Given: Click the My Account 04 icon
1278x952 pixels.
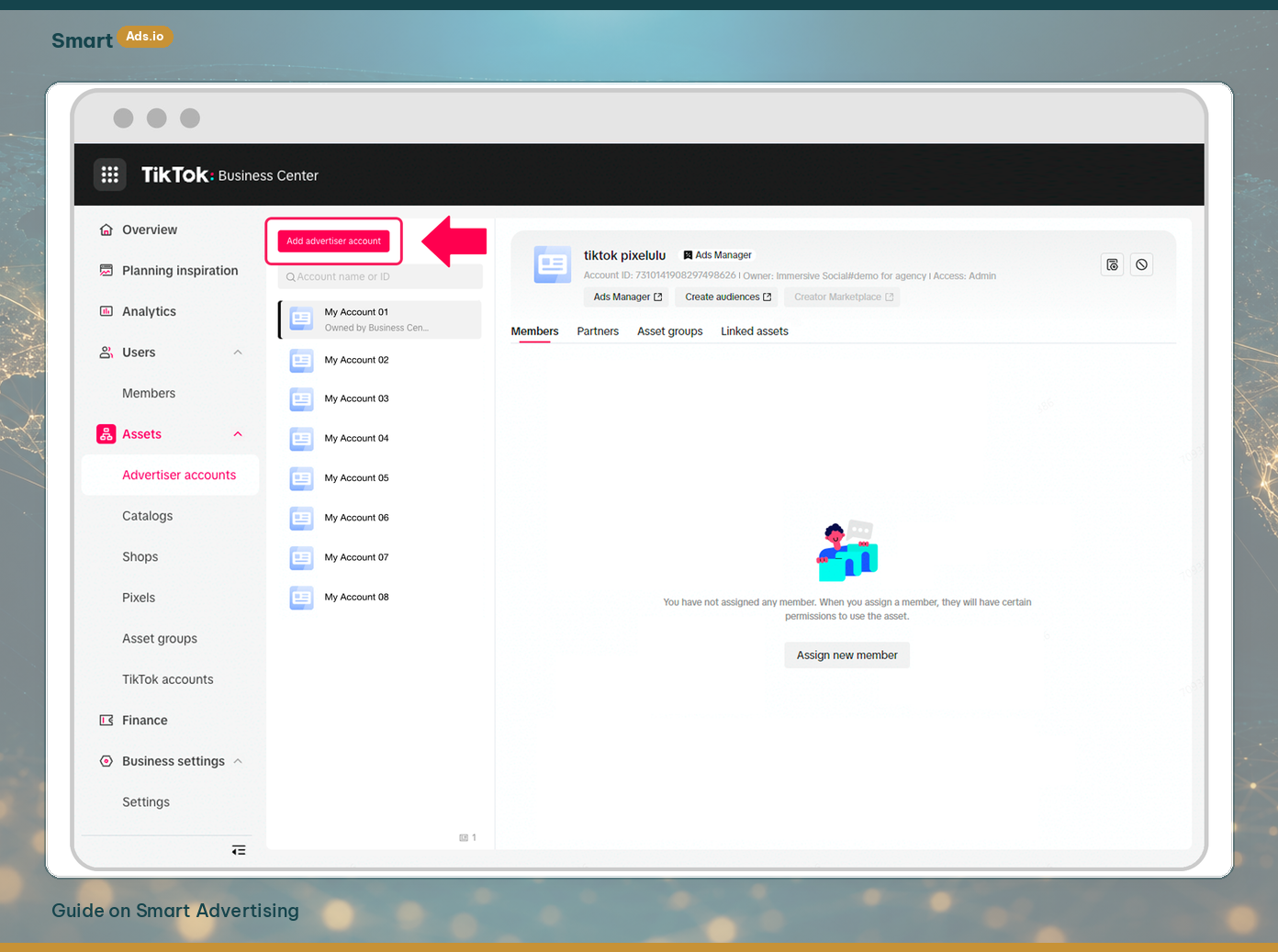Looking at the screenshot, I should (x=302, y=439).
